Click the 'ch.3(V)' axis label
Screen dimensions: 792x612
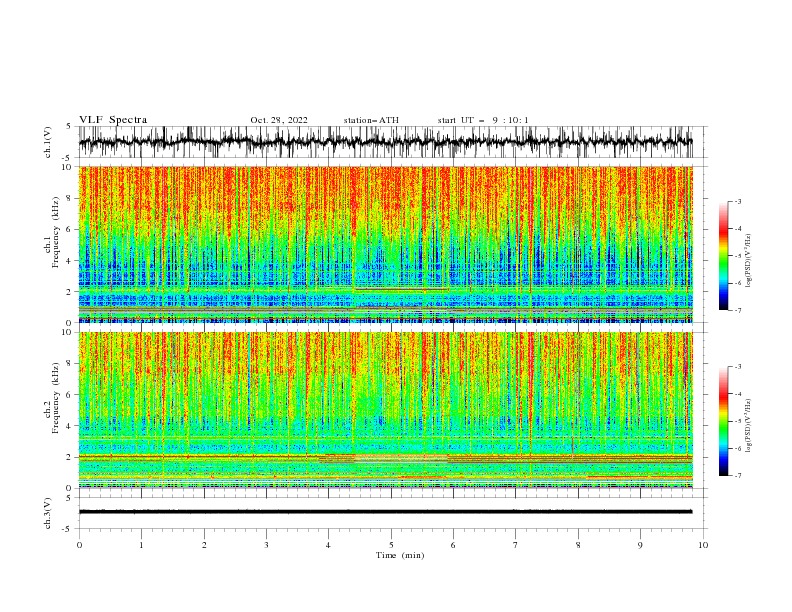click(x=48, y=514)
